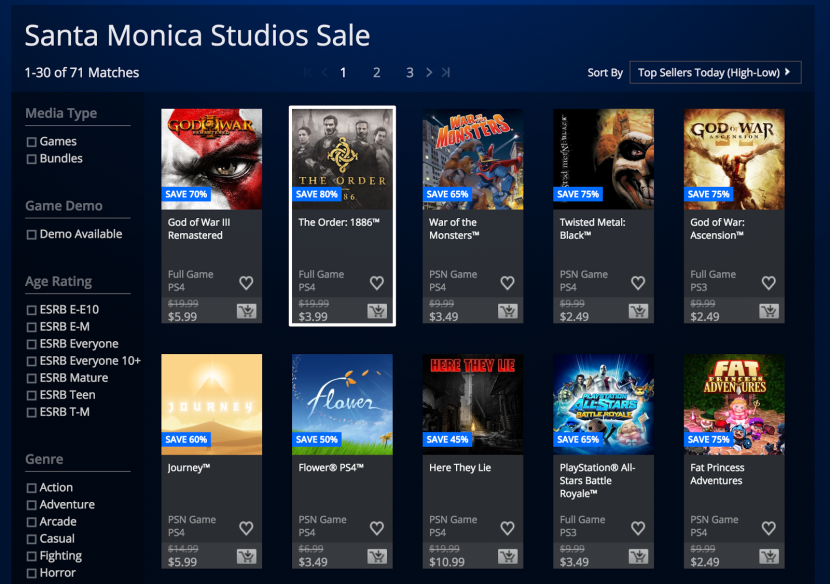The image size is (830, 584).
Task: Add Journey to shopping cart
Action: coord(246,555)
